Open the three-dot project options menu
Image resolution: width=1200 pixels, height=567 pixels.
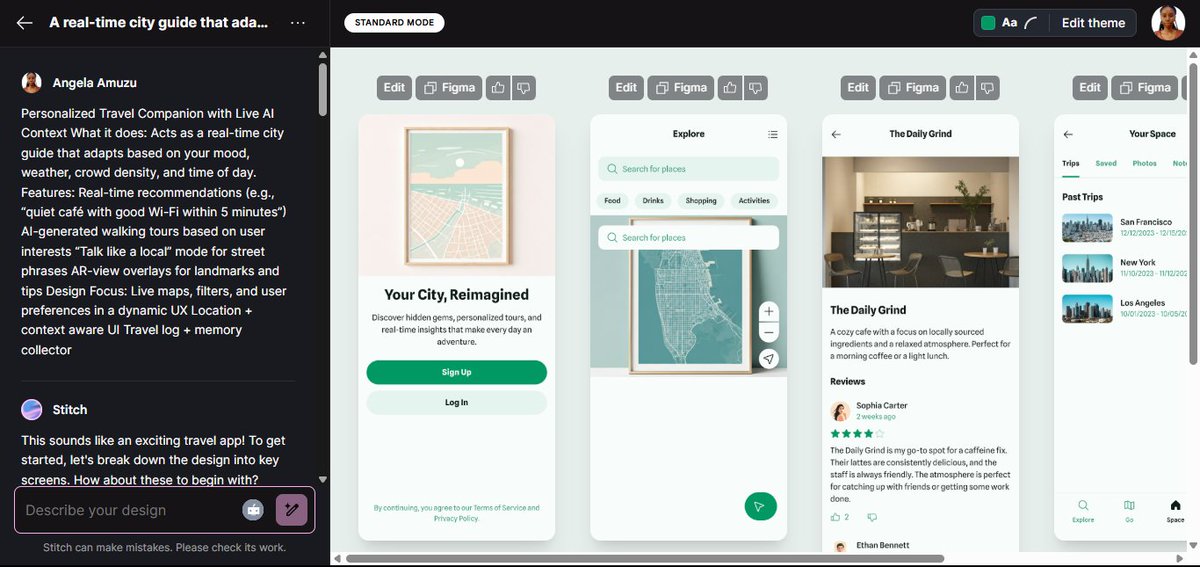pyautogui.click(x=298, y=23)
